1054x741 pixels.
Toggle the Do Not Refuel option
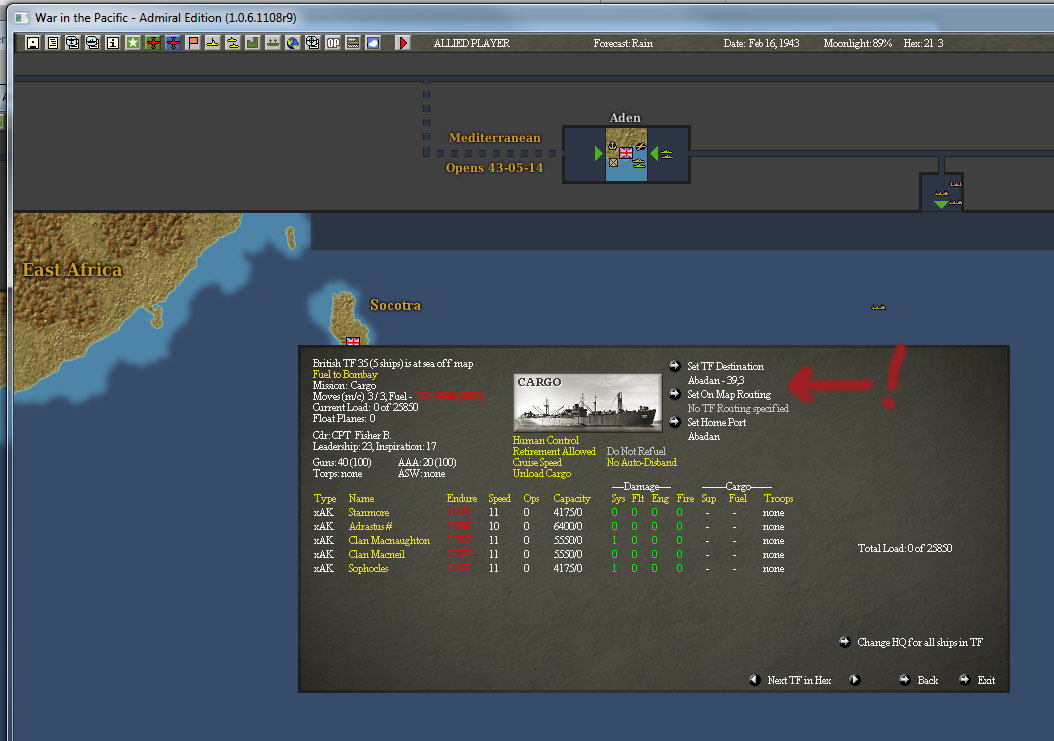(636, 451)
